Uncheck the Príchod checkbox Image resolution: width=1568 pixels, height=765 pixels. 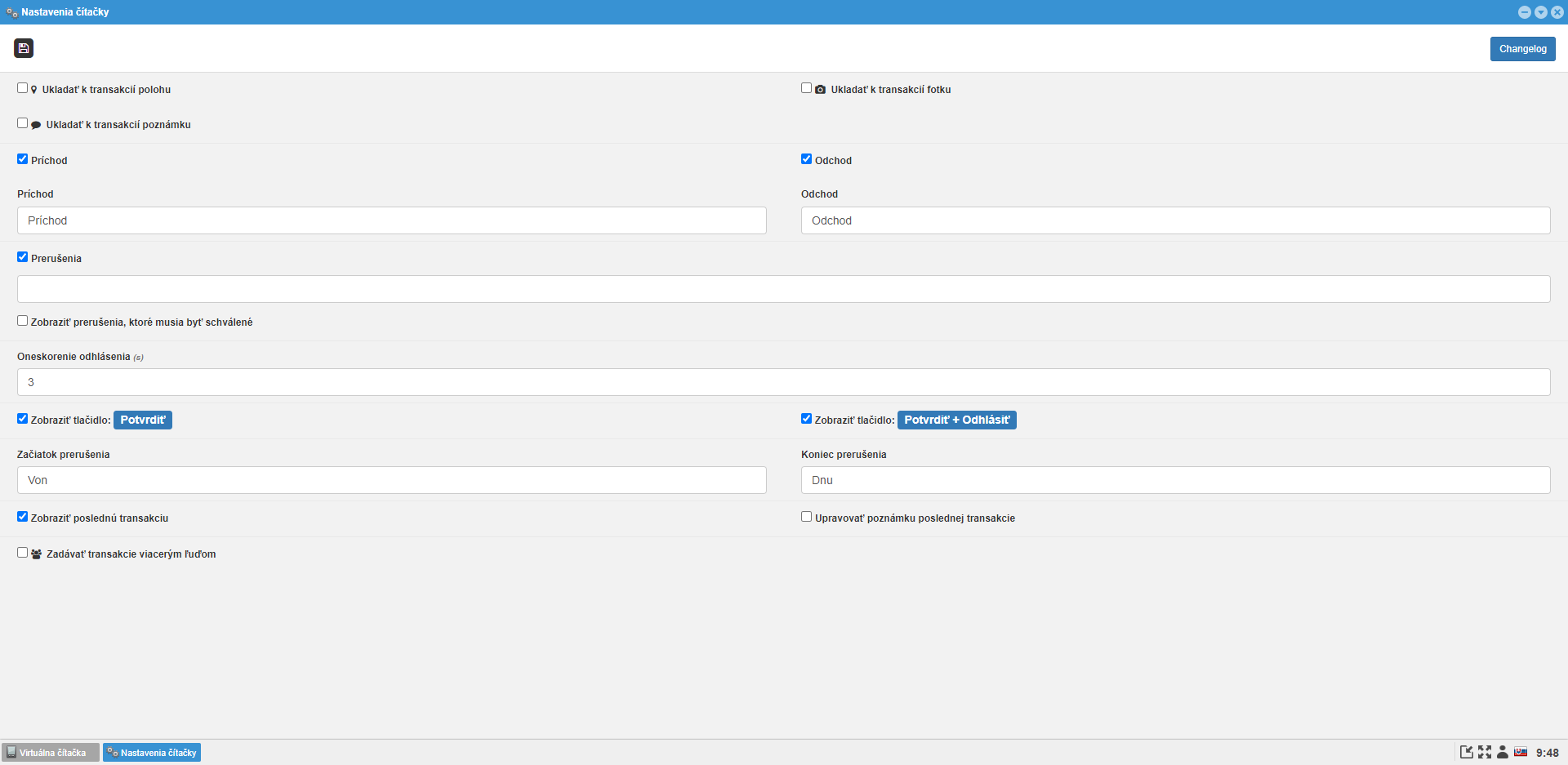pos(22,159)
